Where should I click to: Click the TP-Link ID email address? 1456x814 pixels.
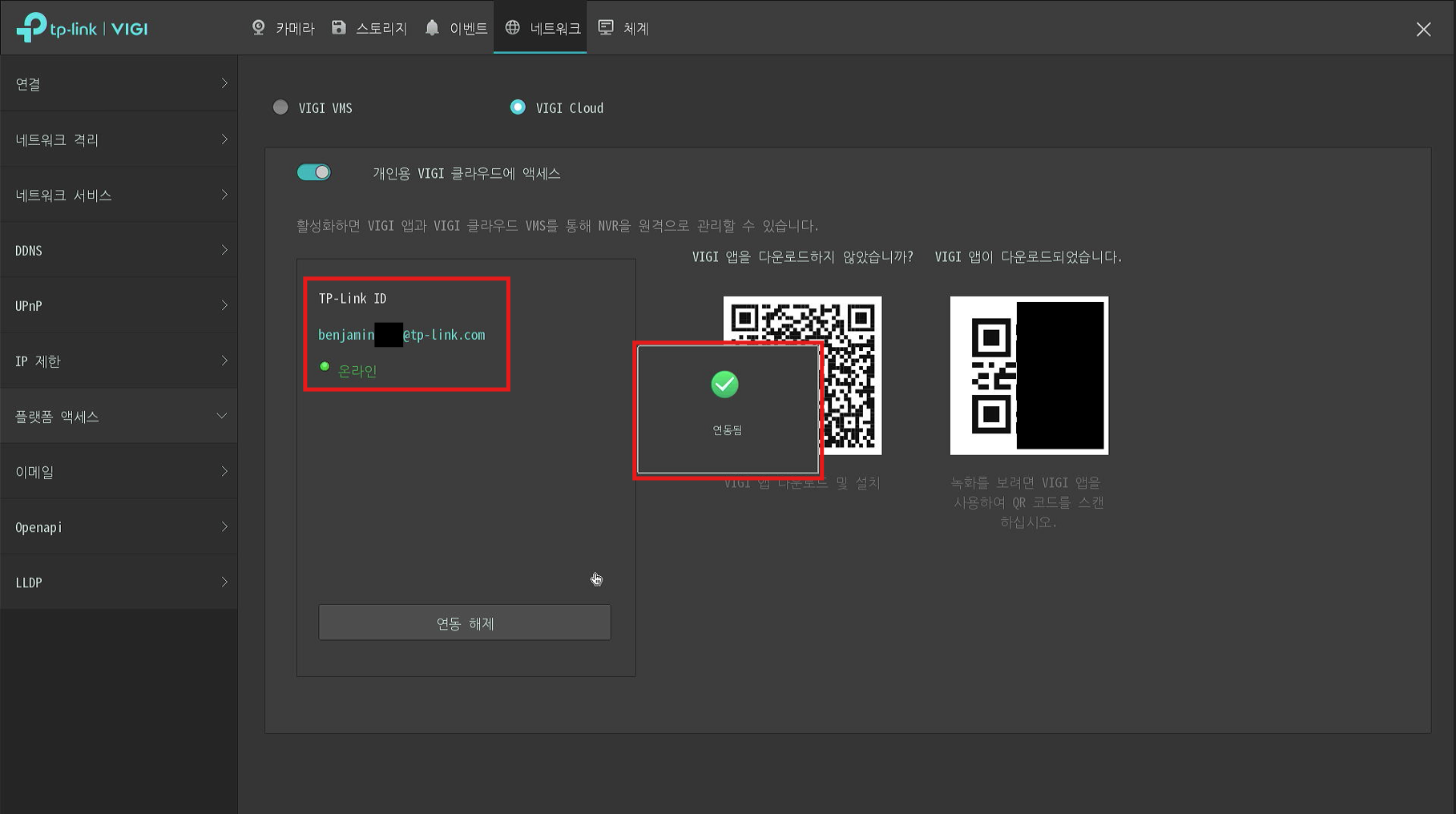tap(401, 335)
